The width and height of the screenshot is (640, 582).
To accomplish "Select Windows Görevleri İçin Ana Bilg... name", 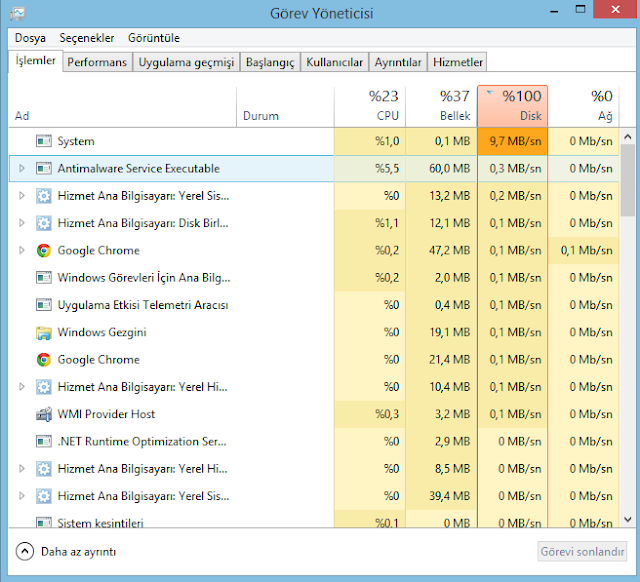I will 144,278.
